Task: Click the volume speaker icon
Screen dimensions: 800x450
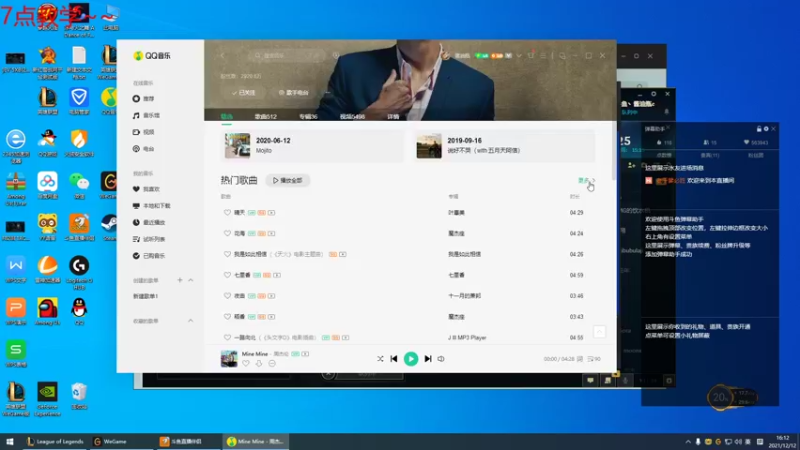Action: click(441, 359)
